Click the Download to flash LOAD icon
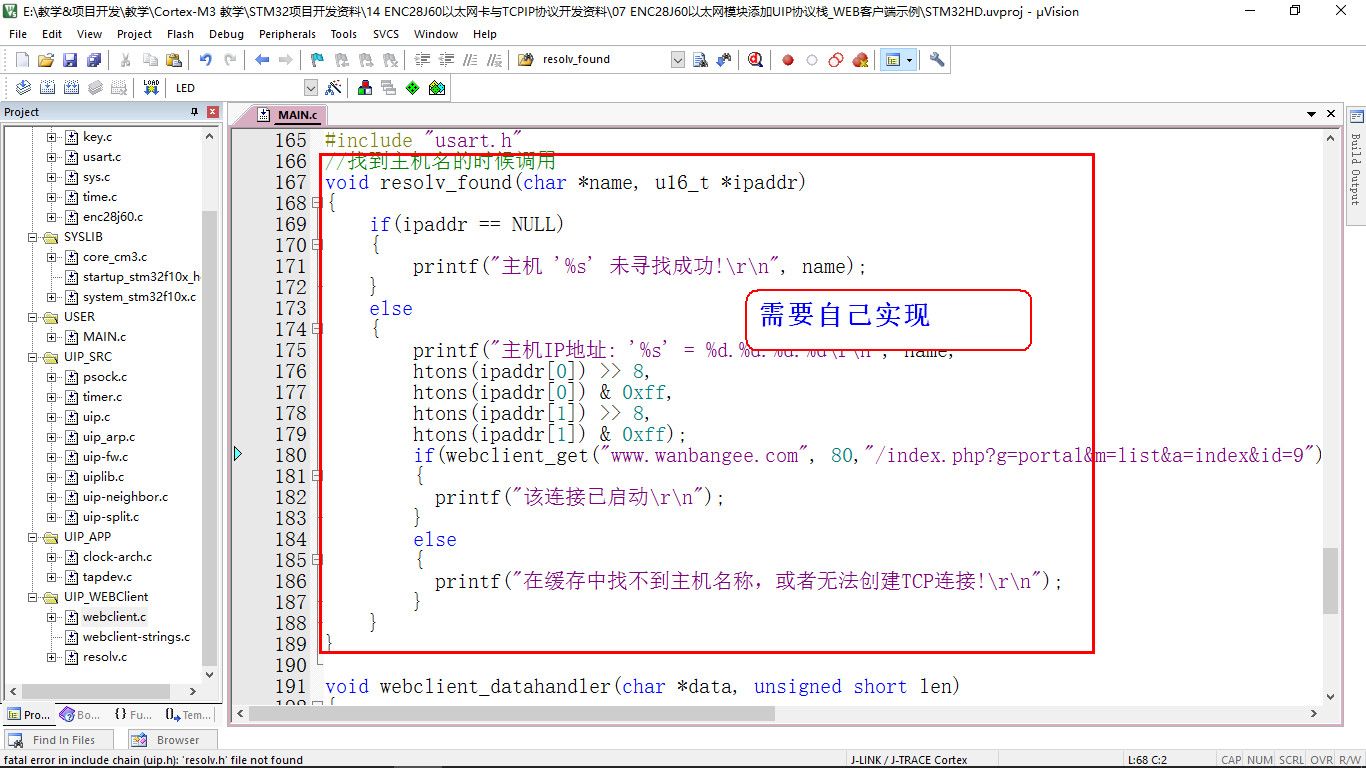 click(151, 88)
